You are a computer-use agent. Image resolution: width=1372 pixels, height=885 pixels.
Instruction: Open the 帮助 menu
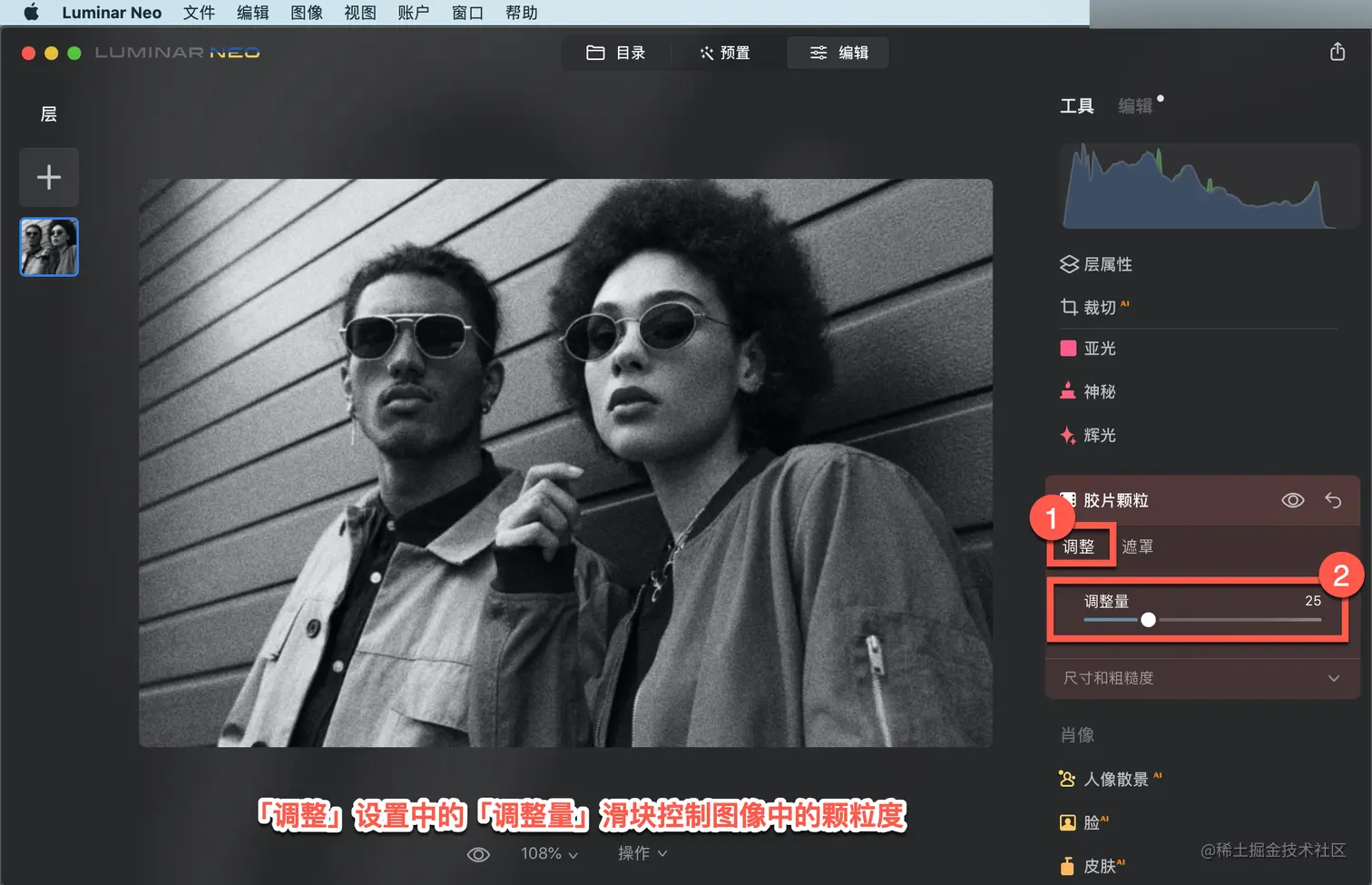click(522, 13)
